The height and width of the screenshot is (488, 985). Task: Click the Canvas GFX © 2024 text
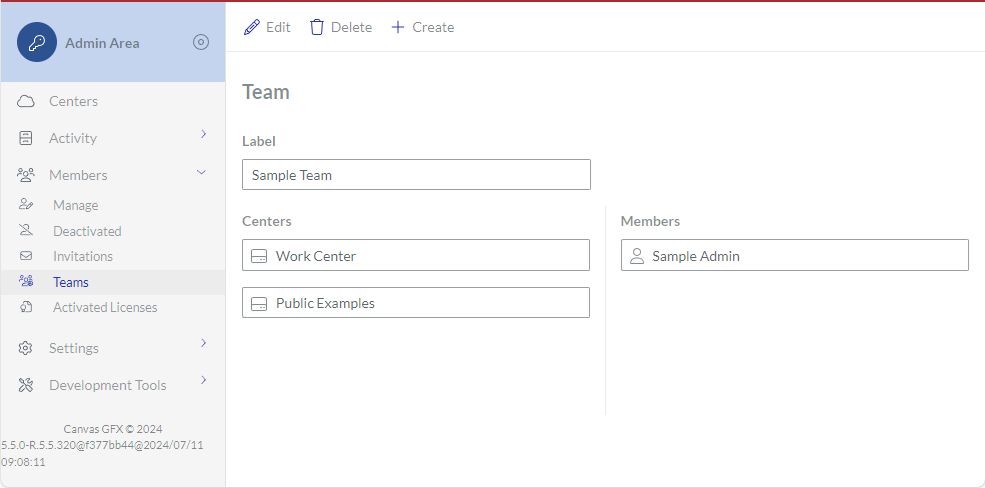coord(113,429)
